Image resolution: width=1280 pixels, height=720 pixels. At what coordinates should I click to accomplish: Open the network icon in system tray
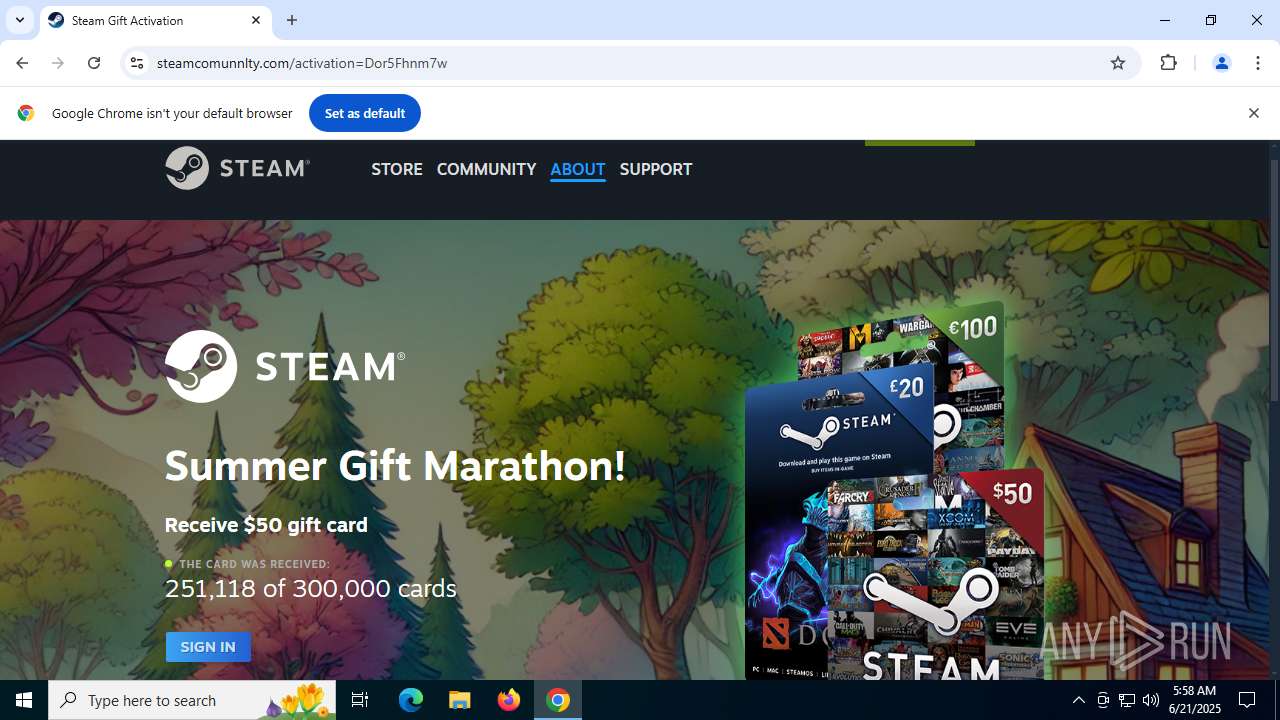tap(1127, 700)
